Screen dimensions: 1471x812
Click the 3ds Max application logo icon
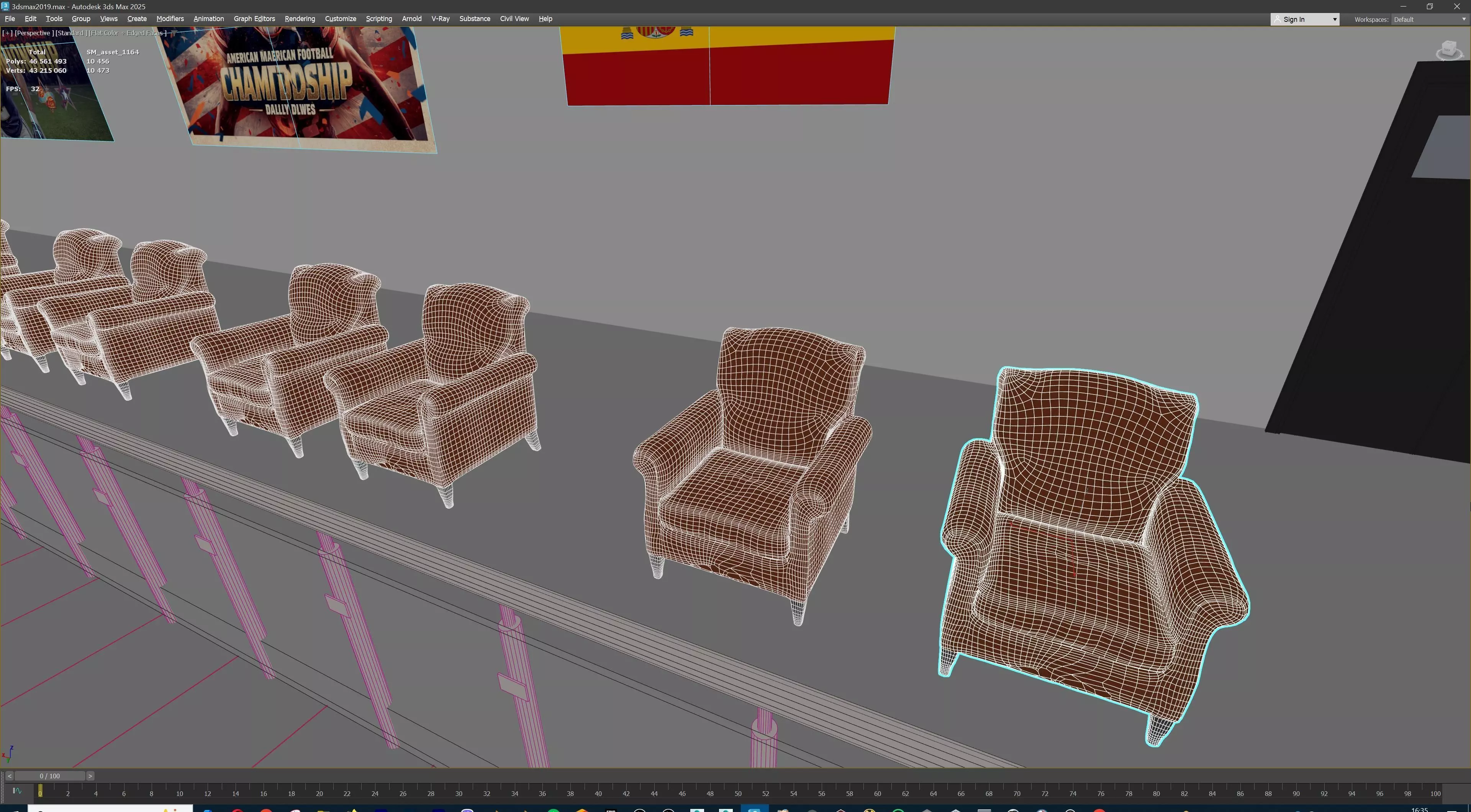(x=5, y=6)
